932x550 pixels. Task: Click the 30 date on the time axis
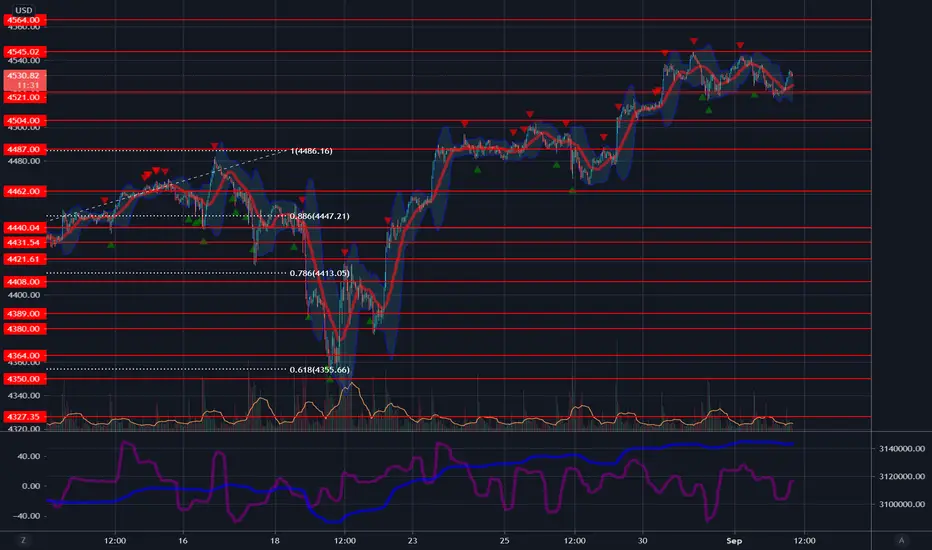[642, 541]
